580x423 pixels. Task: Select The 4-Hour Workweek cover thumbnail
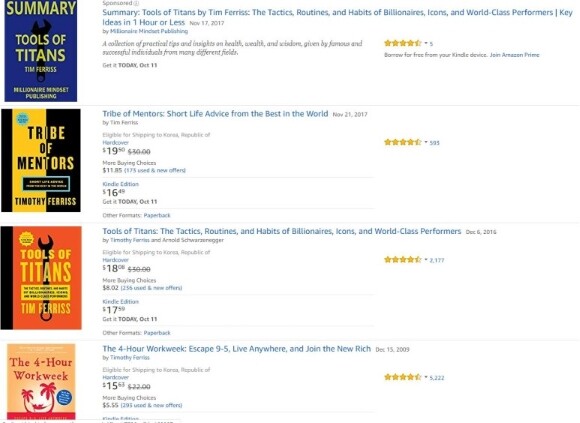(41, 382)
